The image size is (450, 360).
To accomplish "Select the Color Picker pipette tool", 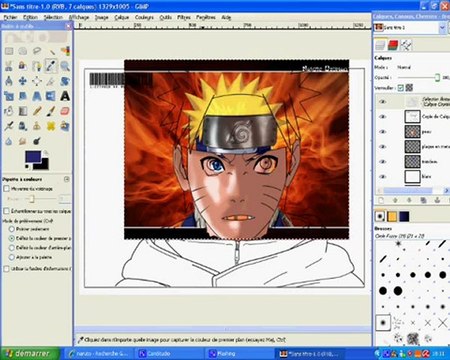I will (51, 66).
